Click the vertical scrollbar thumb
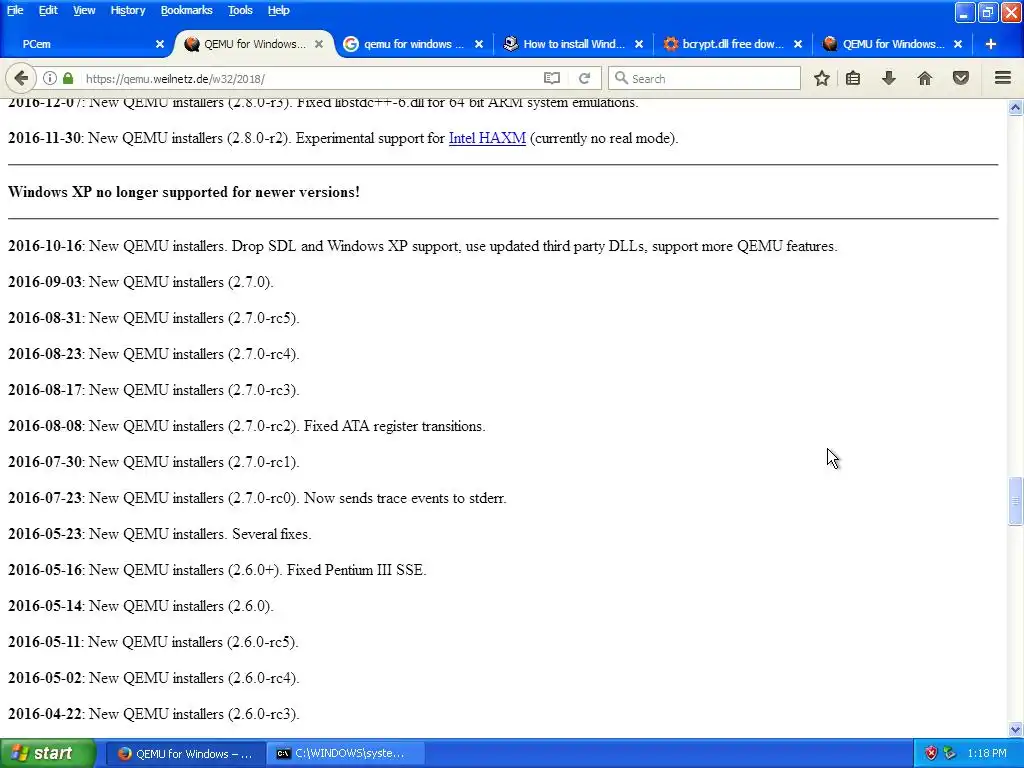Image resolution: width=1024 pixels, height=768 pixels. coord(1015,501)
